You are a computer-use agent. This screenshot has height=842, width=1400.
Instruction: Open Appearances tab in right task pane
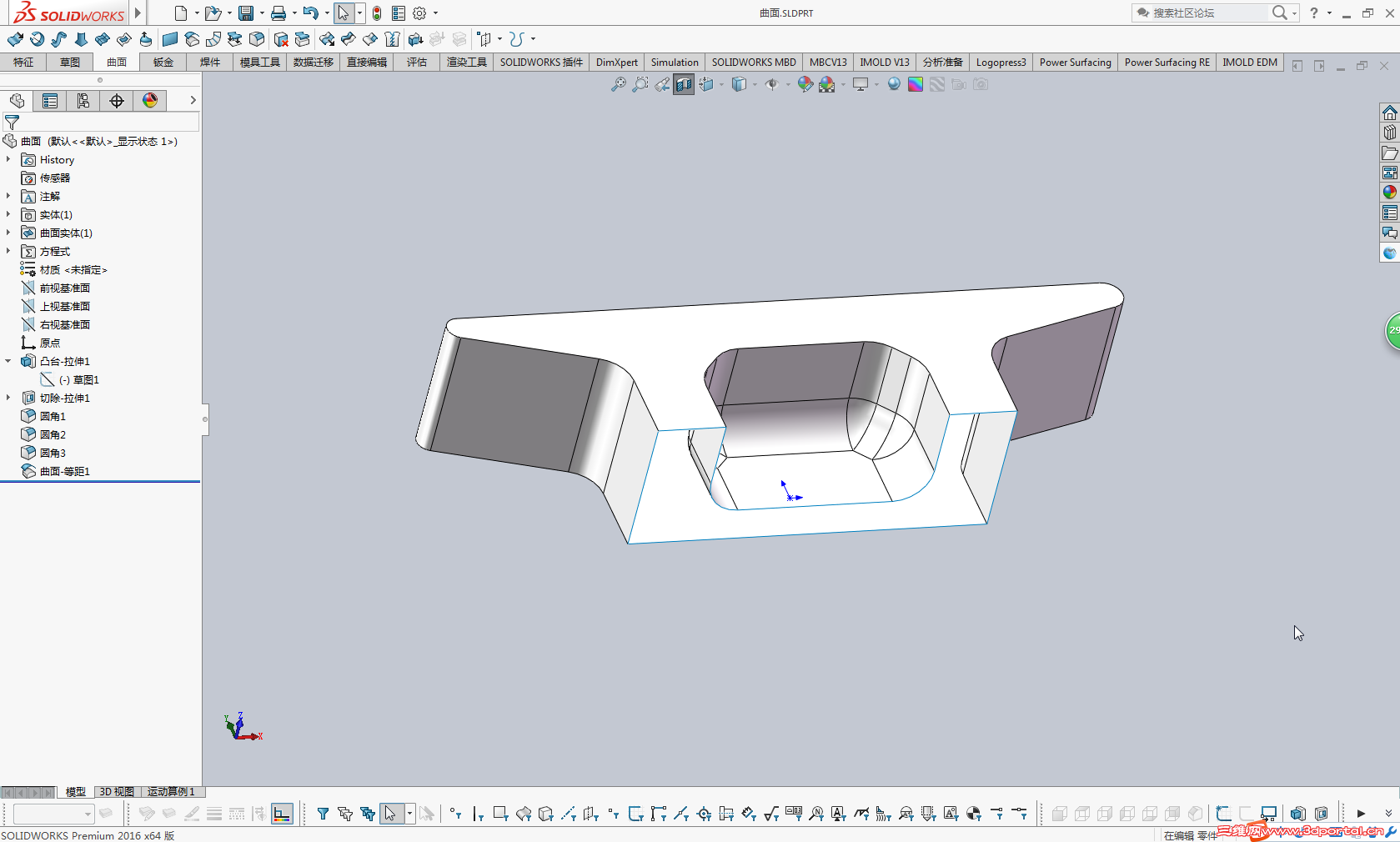pos(1389,193)
